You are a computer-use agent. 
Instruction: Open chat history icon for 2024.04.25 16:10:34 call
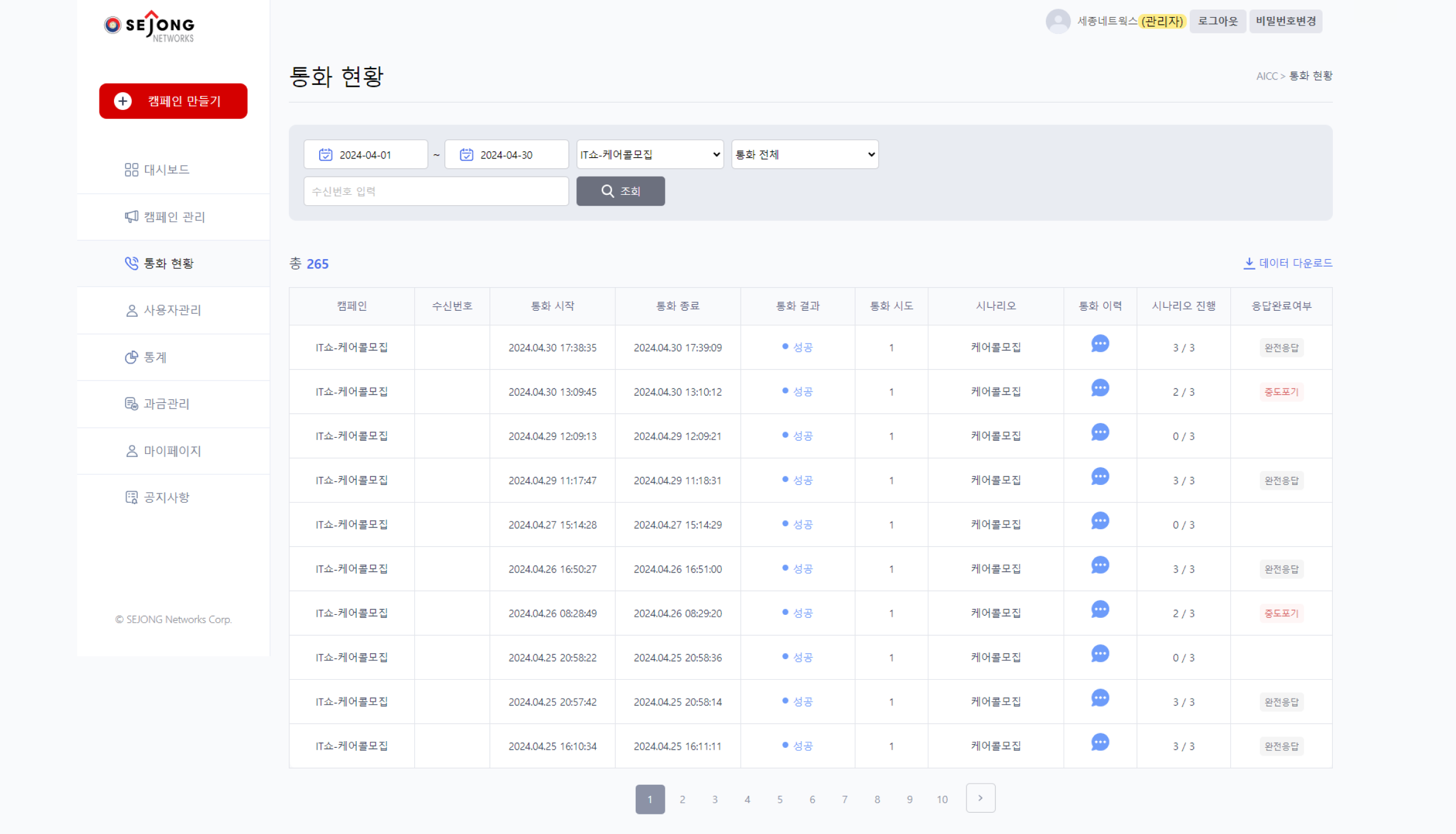(1099, 743)
